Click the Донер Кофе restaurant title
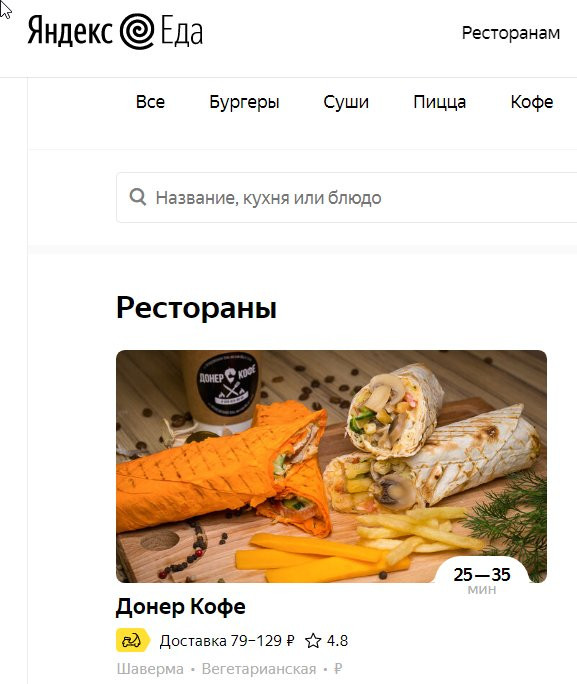The width and height of the screenshot is (577, 684). [x=181, y=606]
